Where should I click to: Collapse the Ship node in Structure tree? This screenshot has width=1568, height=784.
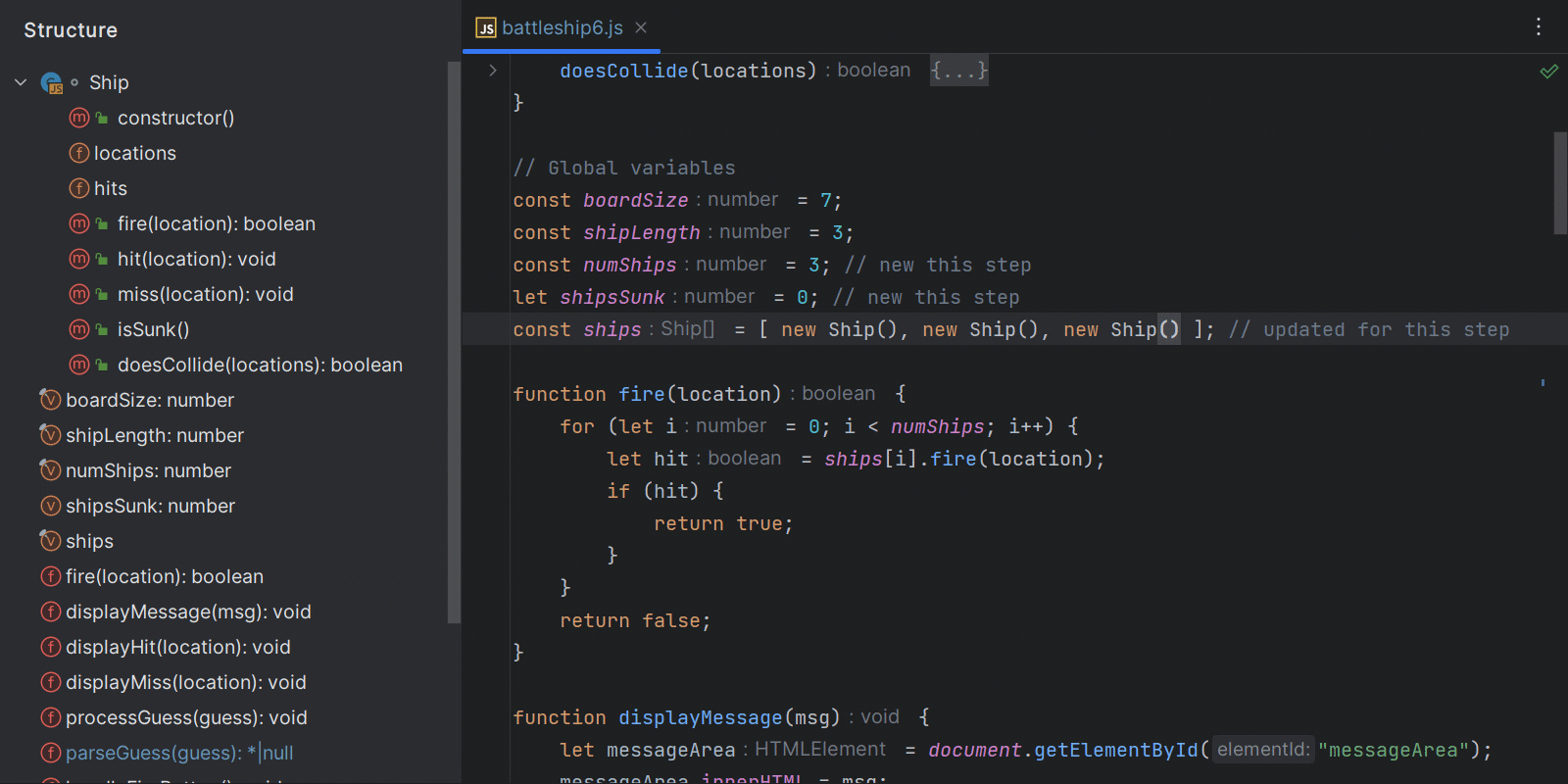21,82
